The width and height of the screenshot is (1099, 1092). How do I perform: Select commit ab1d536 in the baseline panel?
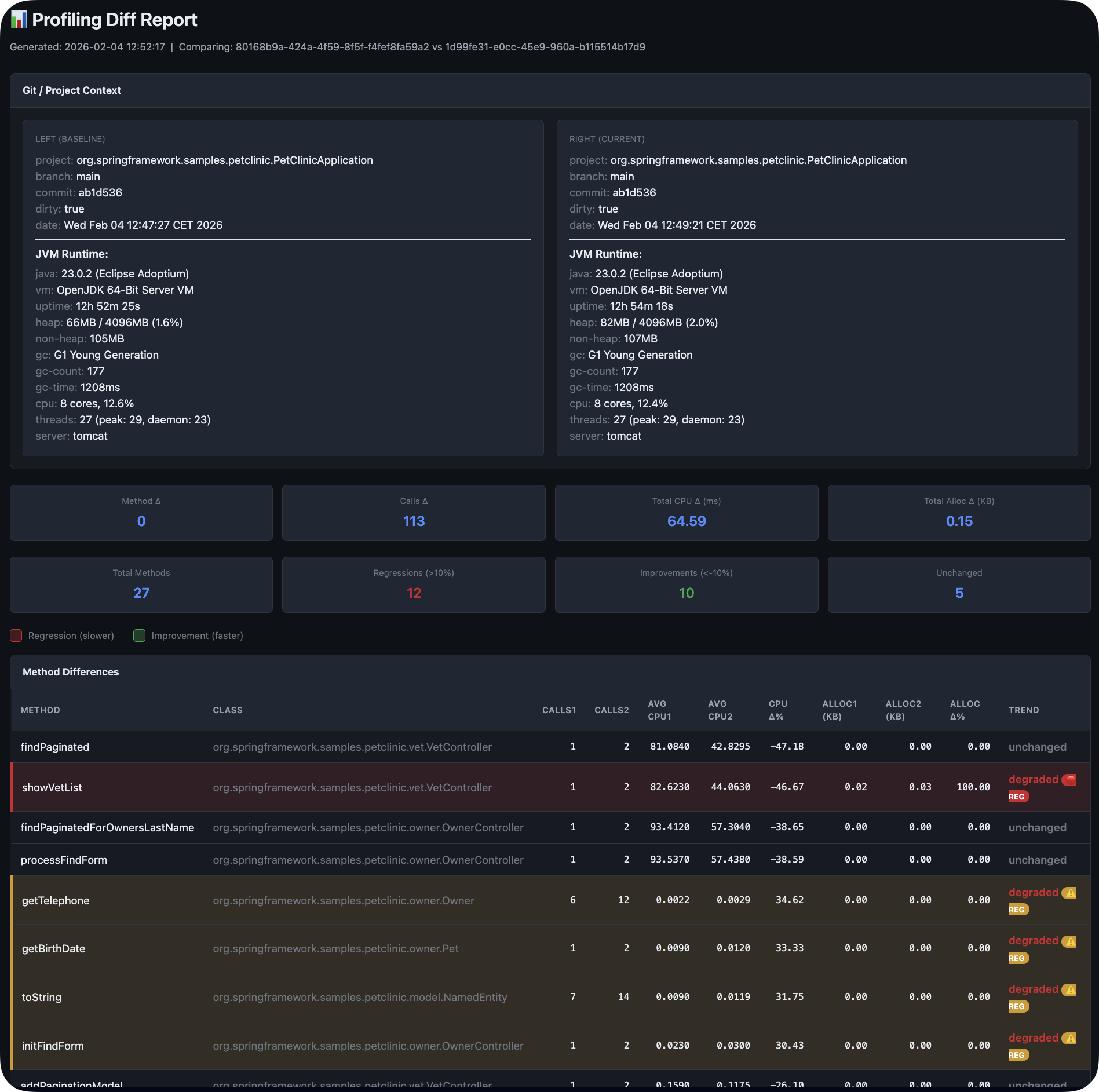[100, 192]
